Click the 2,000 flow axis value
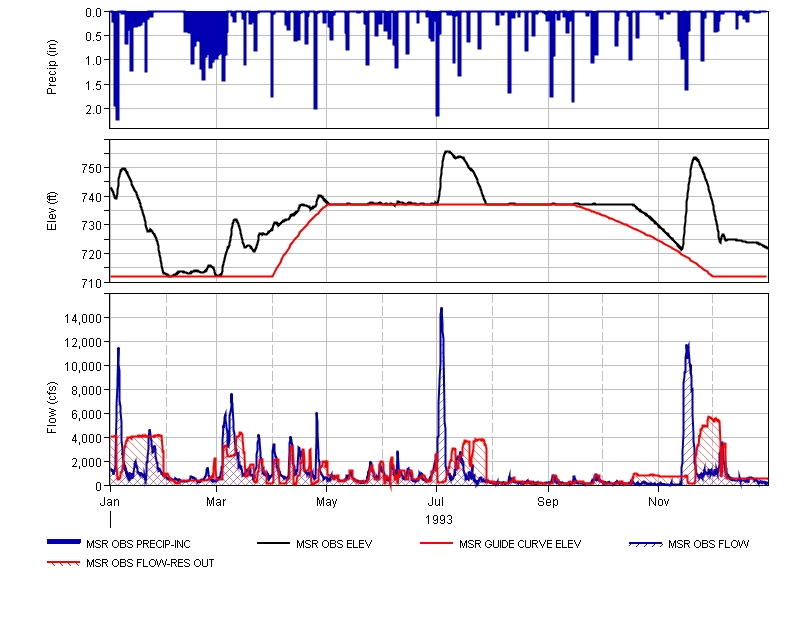 coord(86,463)
